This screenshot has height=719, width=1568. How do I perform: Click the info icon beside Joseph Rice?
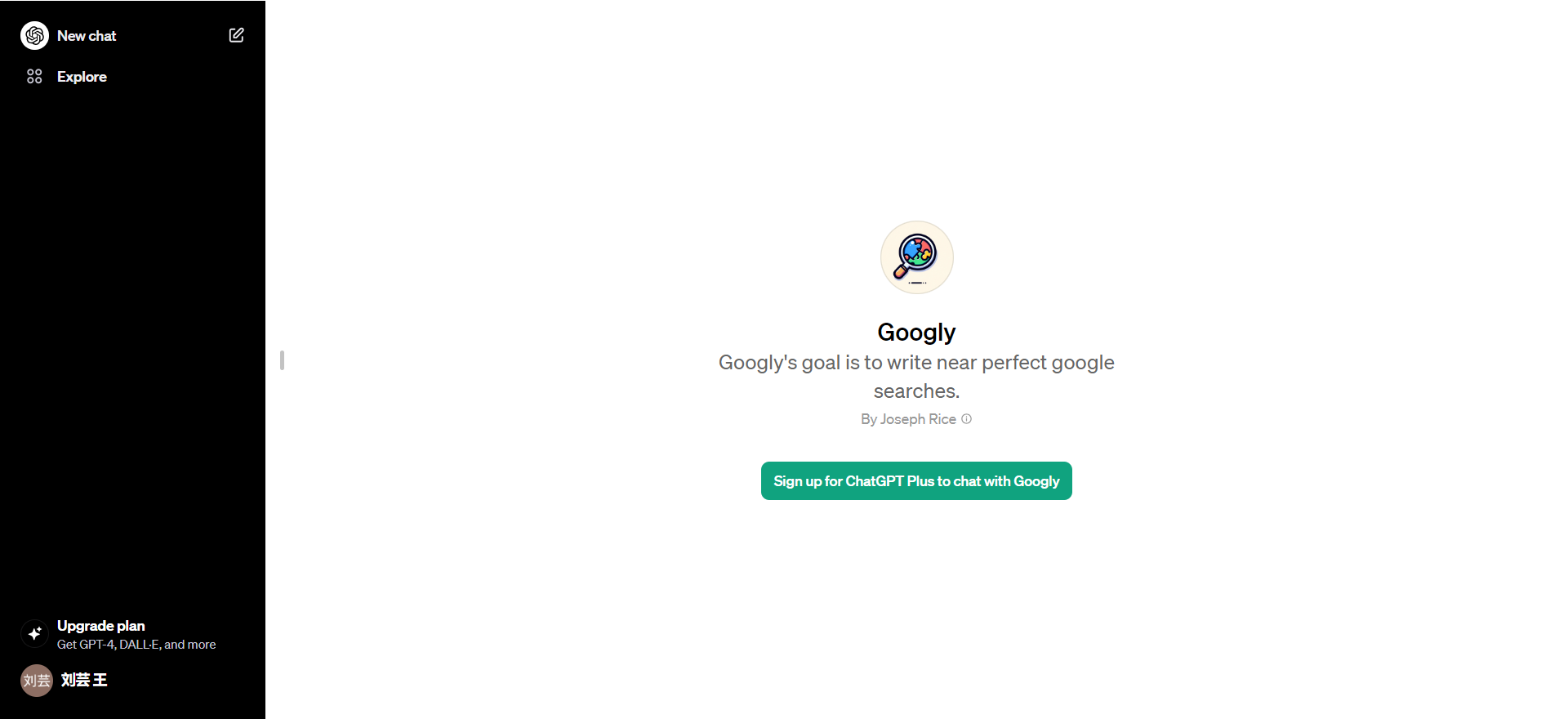tap(967, 419)
